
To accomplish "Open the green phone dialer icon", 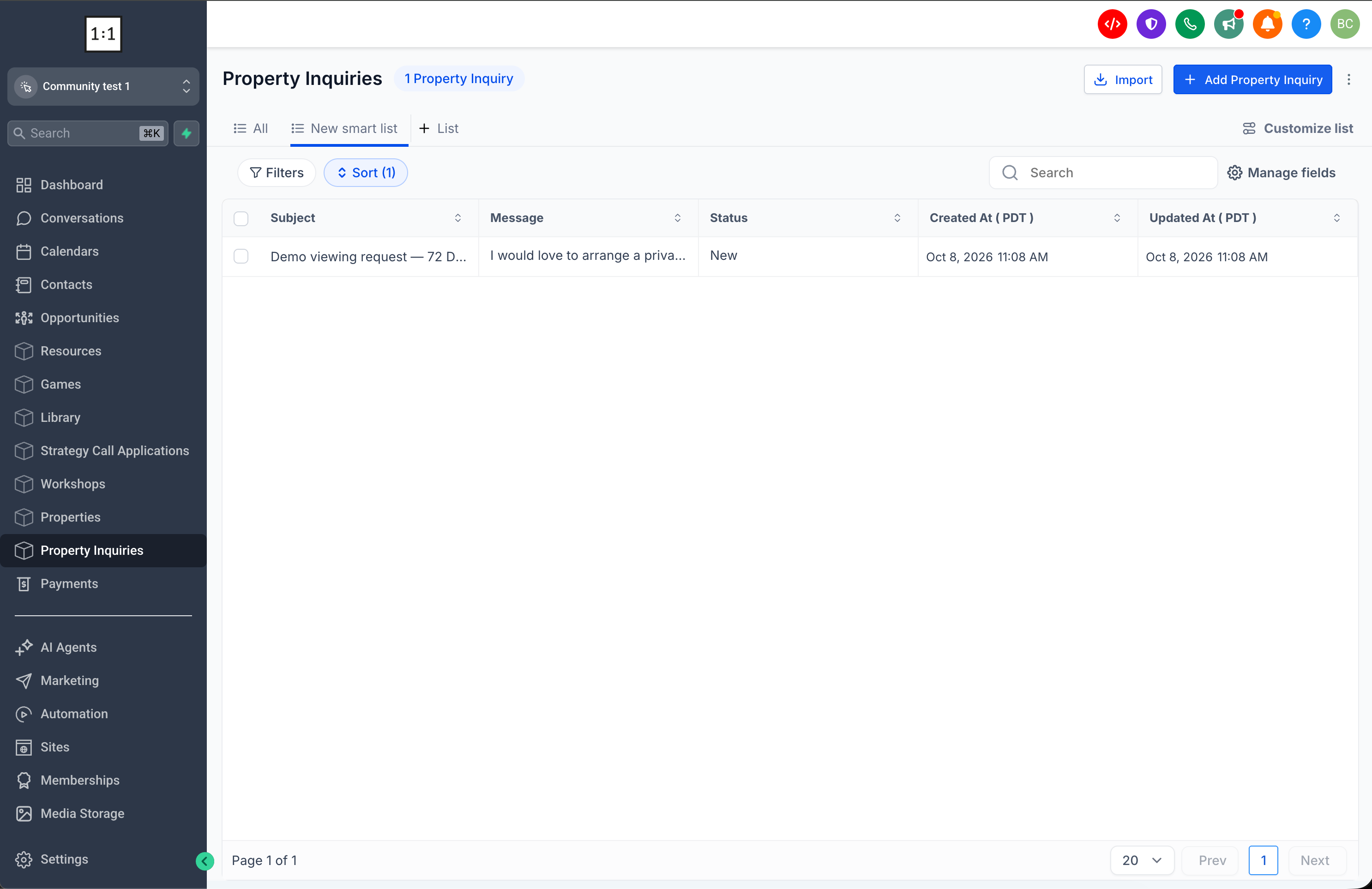I will click(1189, 24).
